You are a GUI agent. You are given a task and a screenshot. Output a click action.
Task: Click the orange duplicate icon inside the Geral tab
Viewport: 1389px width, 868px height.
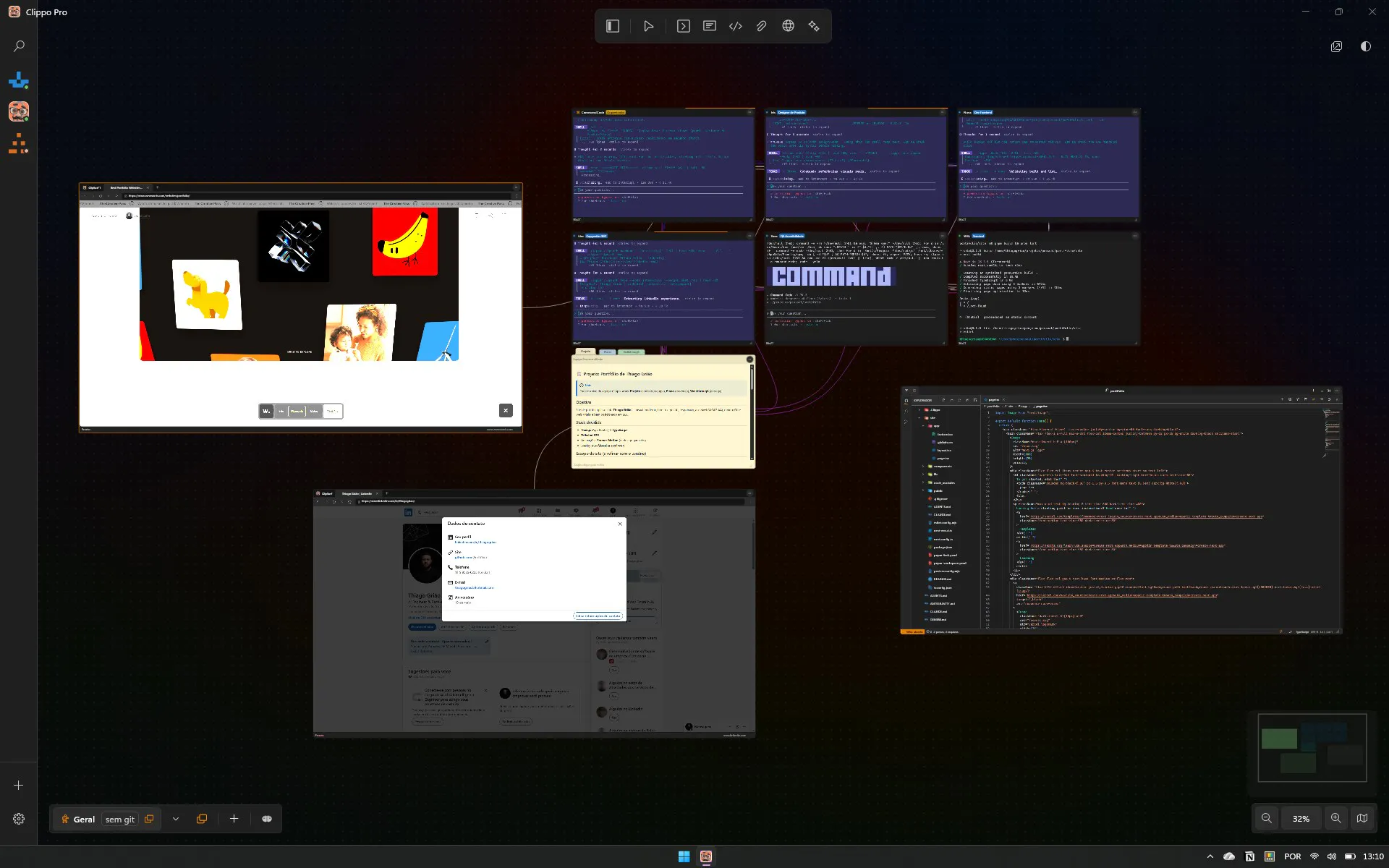coord(149,819)
